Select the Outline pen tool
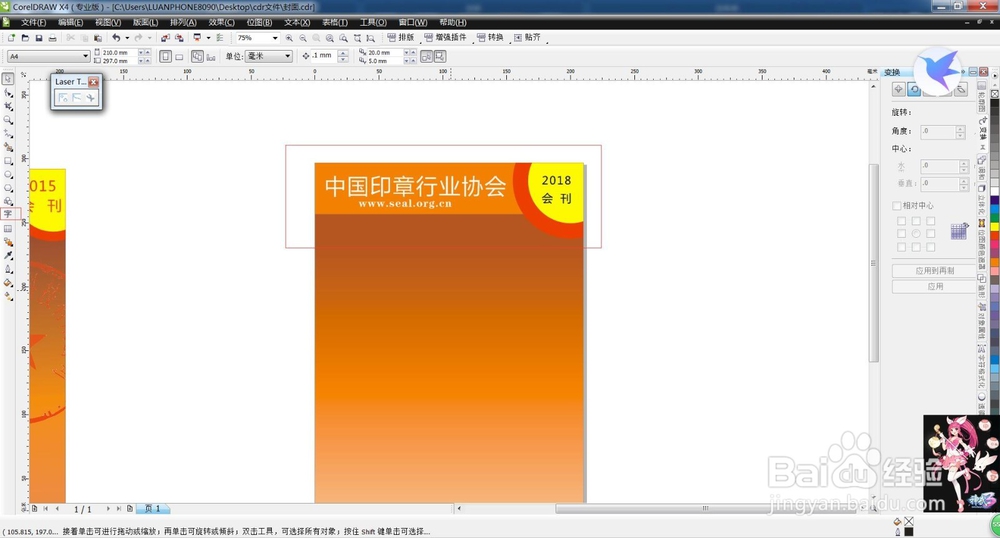Viewport: 1000px width, 538px height. (8, 269)
